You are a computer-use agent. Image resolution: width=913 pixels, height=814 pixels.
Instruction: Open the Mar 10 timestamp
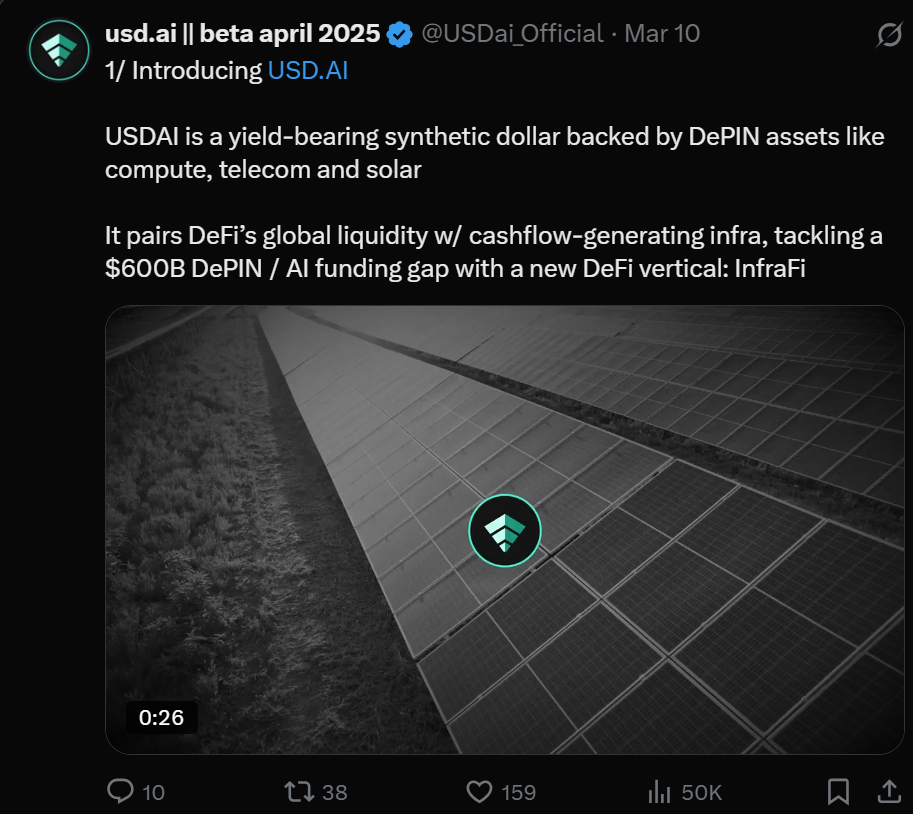pyautogui.click(x=662, y=35)
